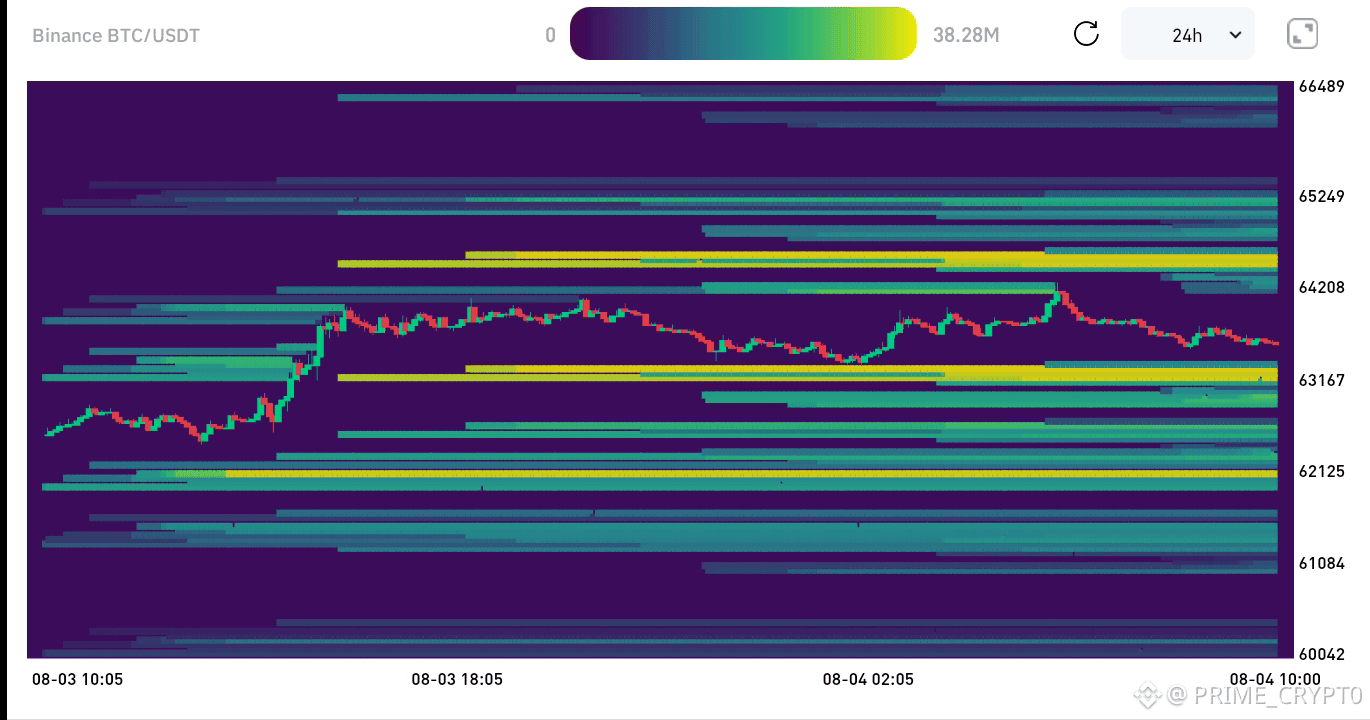
Task: Click the 0 legend minimum value
Action: pos(550,35)
